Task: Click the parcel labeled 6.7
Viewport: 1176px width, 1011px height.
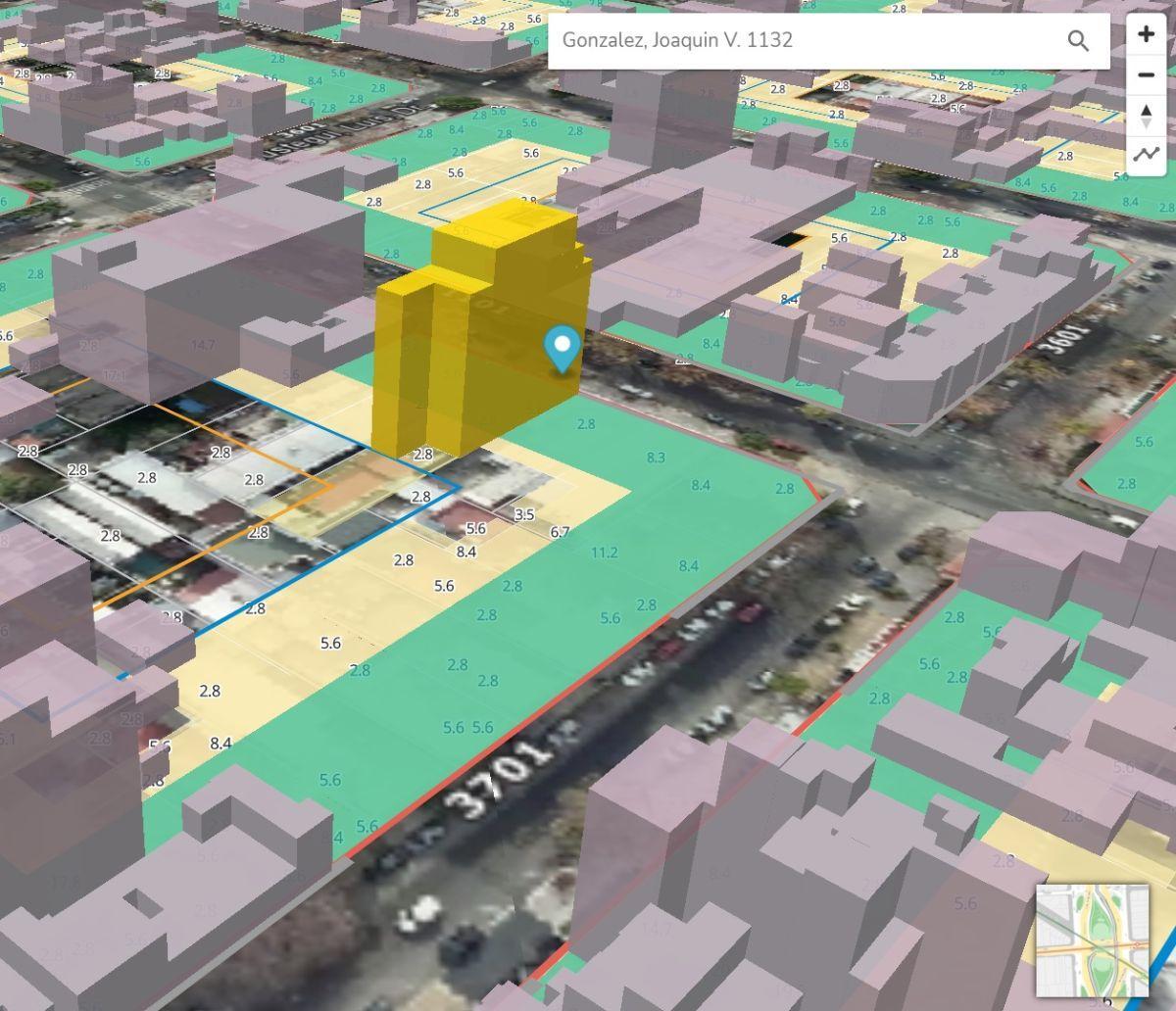Action: (560, 532)
